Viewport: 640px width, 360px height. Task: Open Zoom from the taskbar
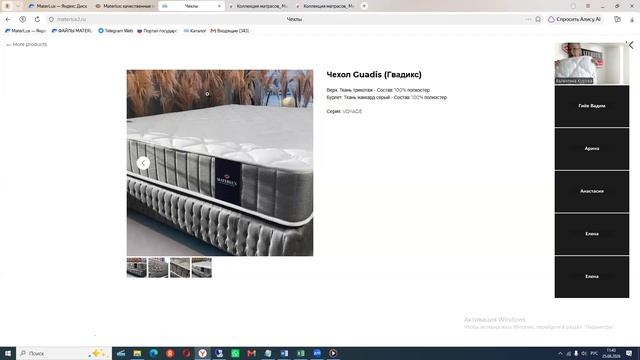(x=317, y=353)
